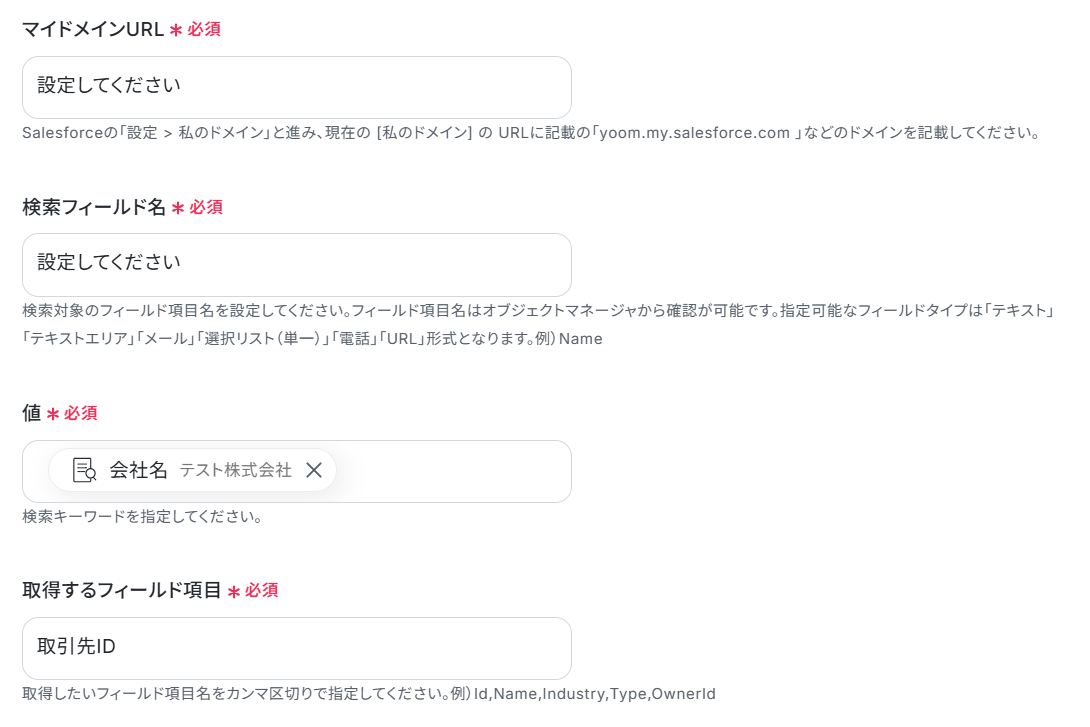Click the 検索キーワードを指定してください hint
1090x727 pixels.
click(x=142, y=516)
